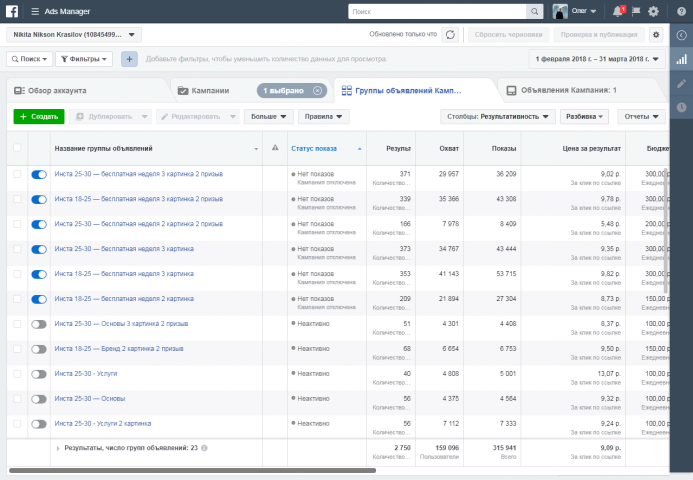The width and height of the screenshot is (693, 480).
Task: Click the horizontal scrollbar at table bottom
Action: tap(192, 470)
